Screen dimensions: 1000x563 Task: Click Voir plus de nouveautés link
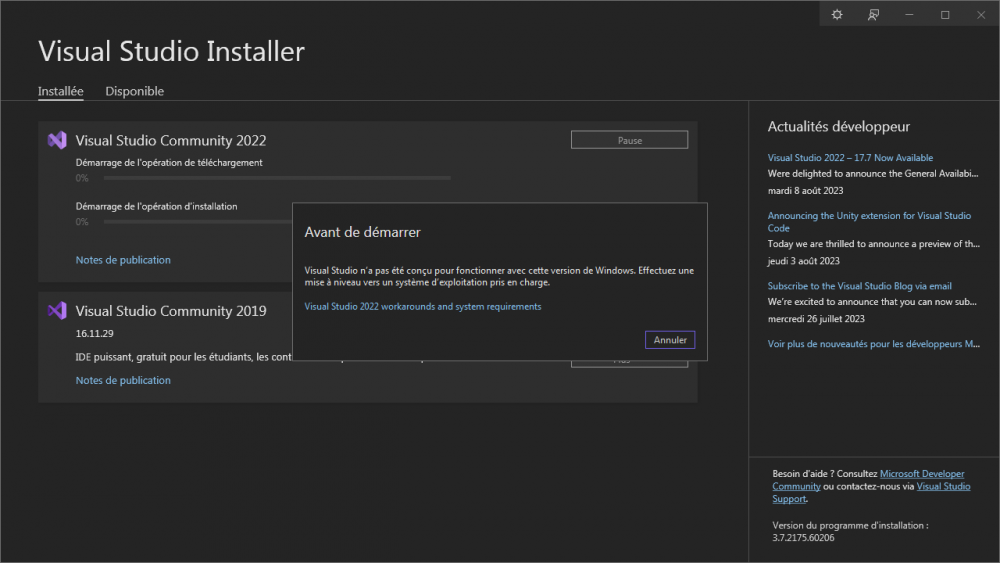873,344
